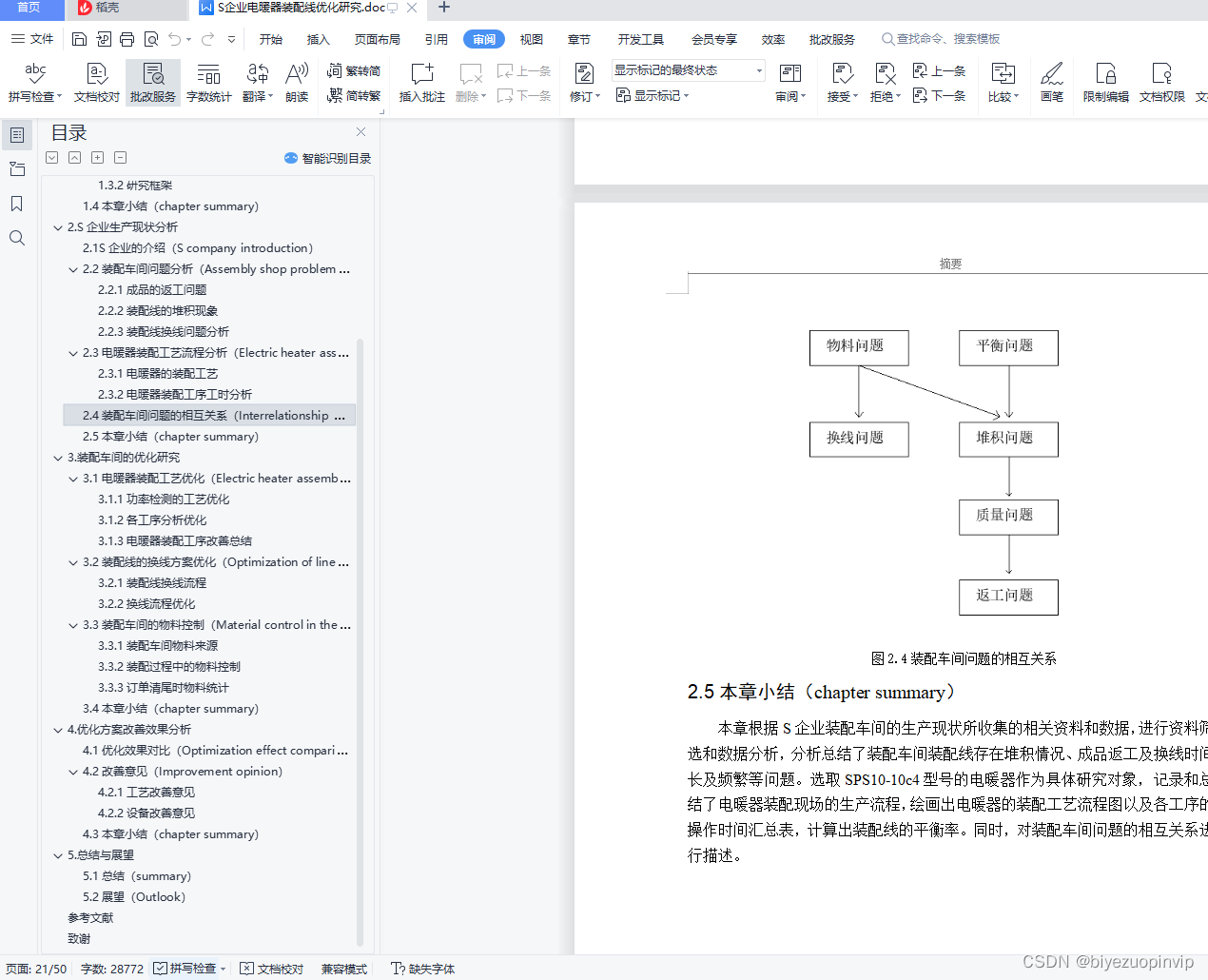
Task: Accept the change (接受)
Action: click(842, 82)
